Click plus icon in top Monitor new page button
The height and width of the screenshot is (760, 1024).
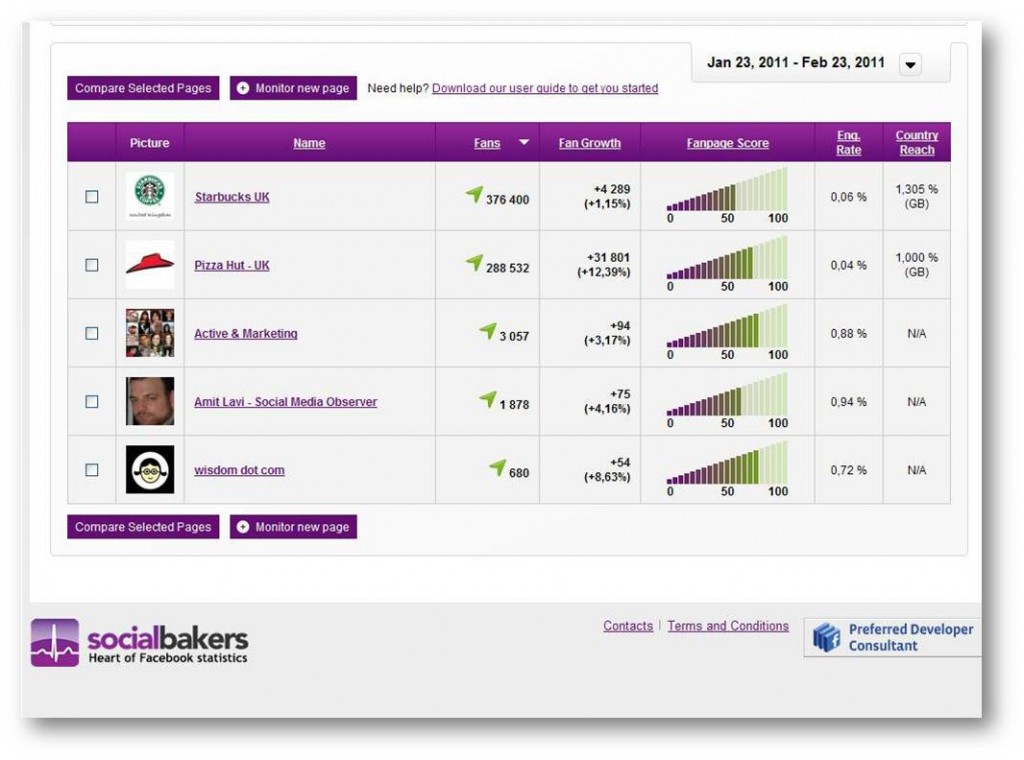pyautogui.click(x=243, y=88)
